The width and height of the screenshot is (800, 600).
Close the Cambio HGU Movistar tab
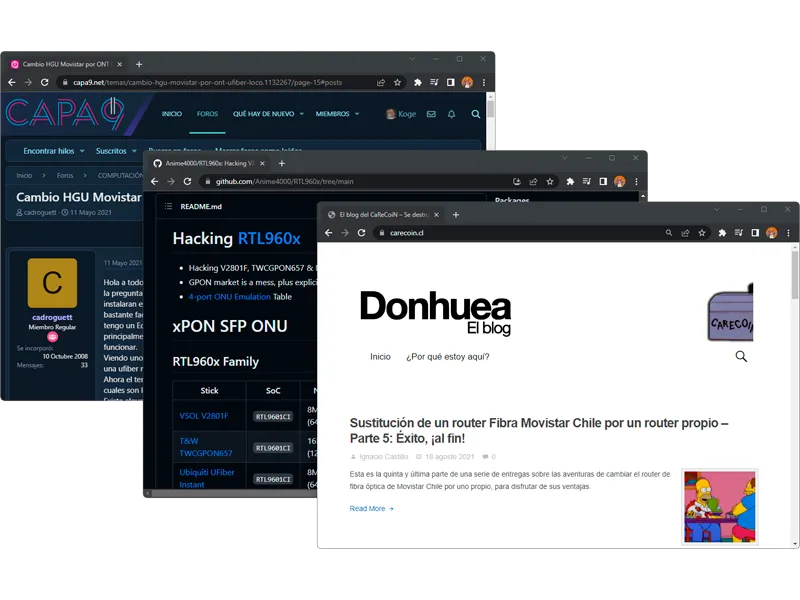tap(119, 64)
